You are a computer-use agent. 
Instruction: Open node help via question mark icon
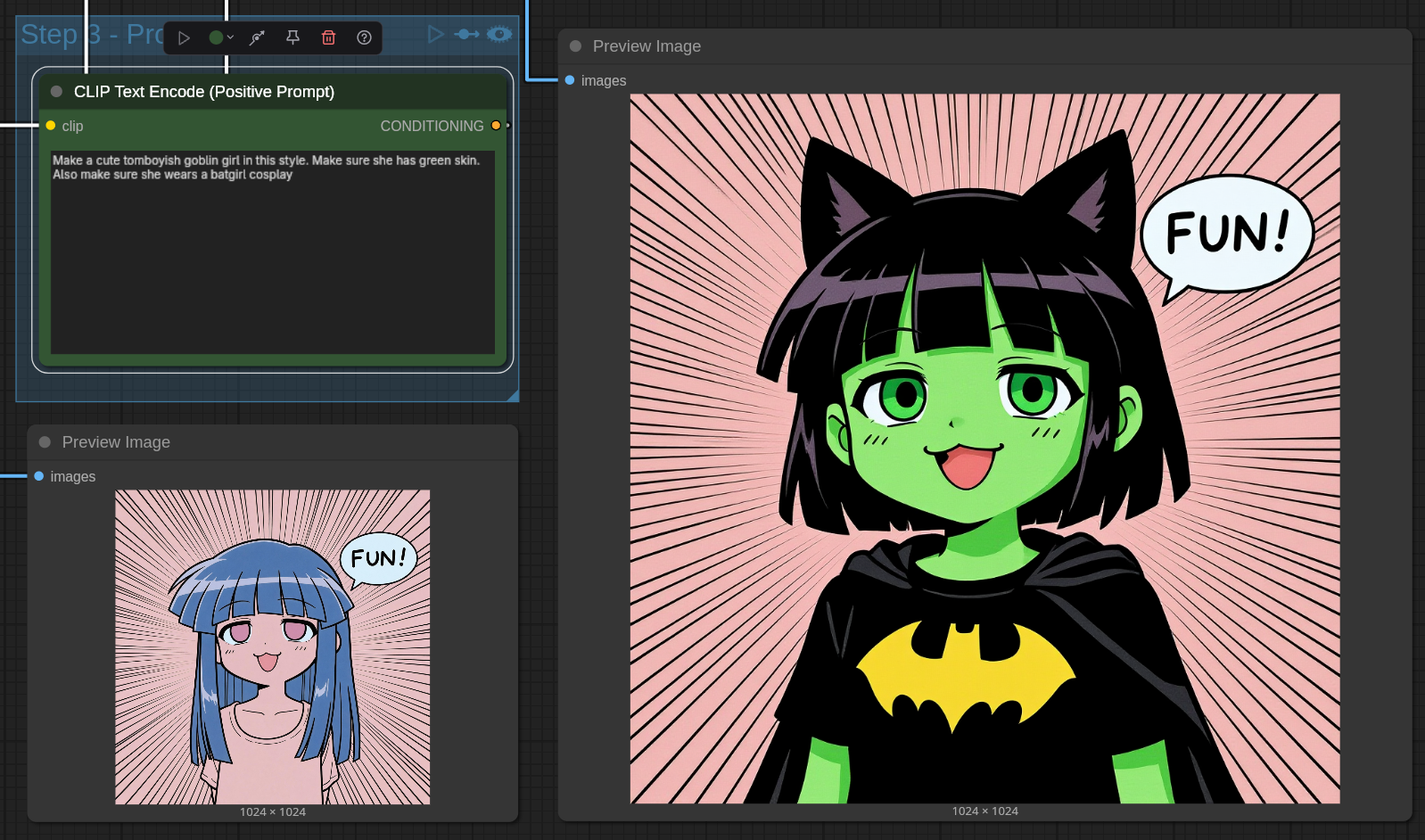pyautogui.click(x=364, y=37)
